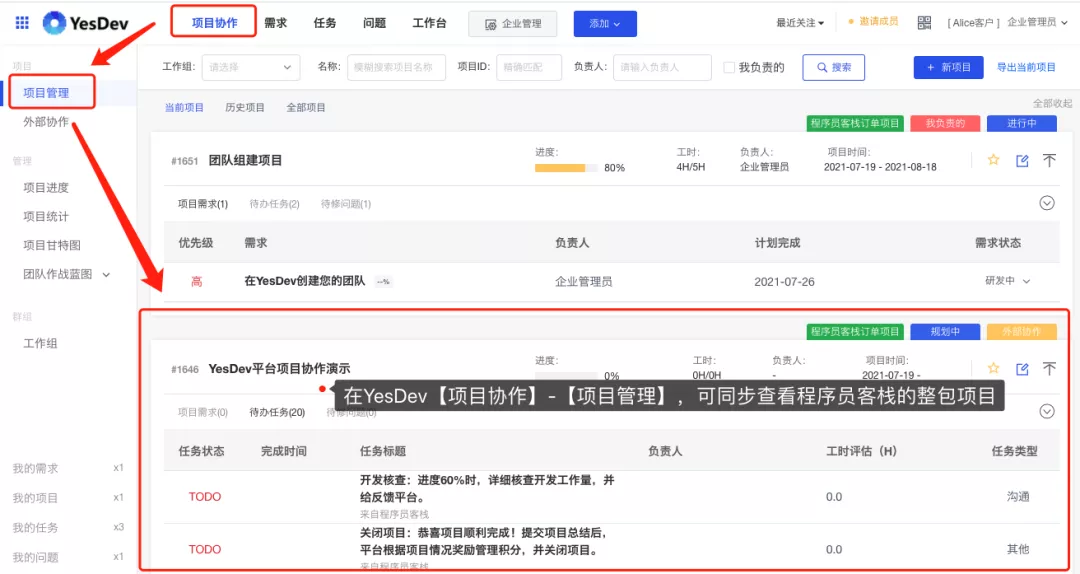This screenshot has height=574, width=1080.
Task: Open 项目进度 in the sidebar
Action: click(46, 187)
